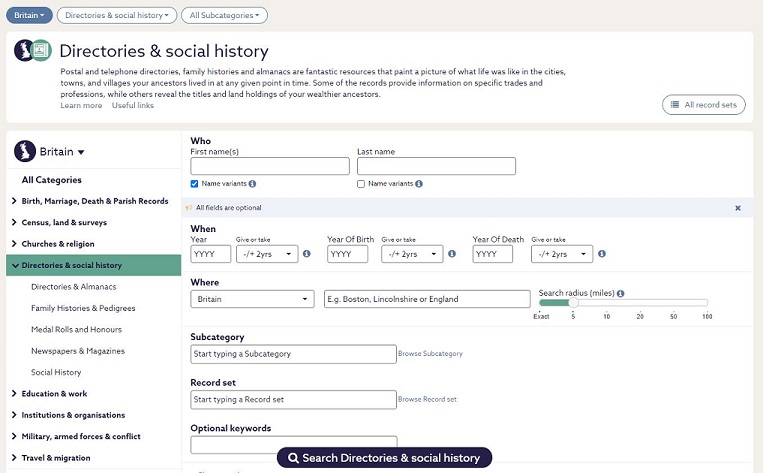
Task: Click info icon next to Year Of Death range
Action: [x=602, y=254]
